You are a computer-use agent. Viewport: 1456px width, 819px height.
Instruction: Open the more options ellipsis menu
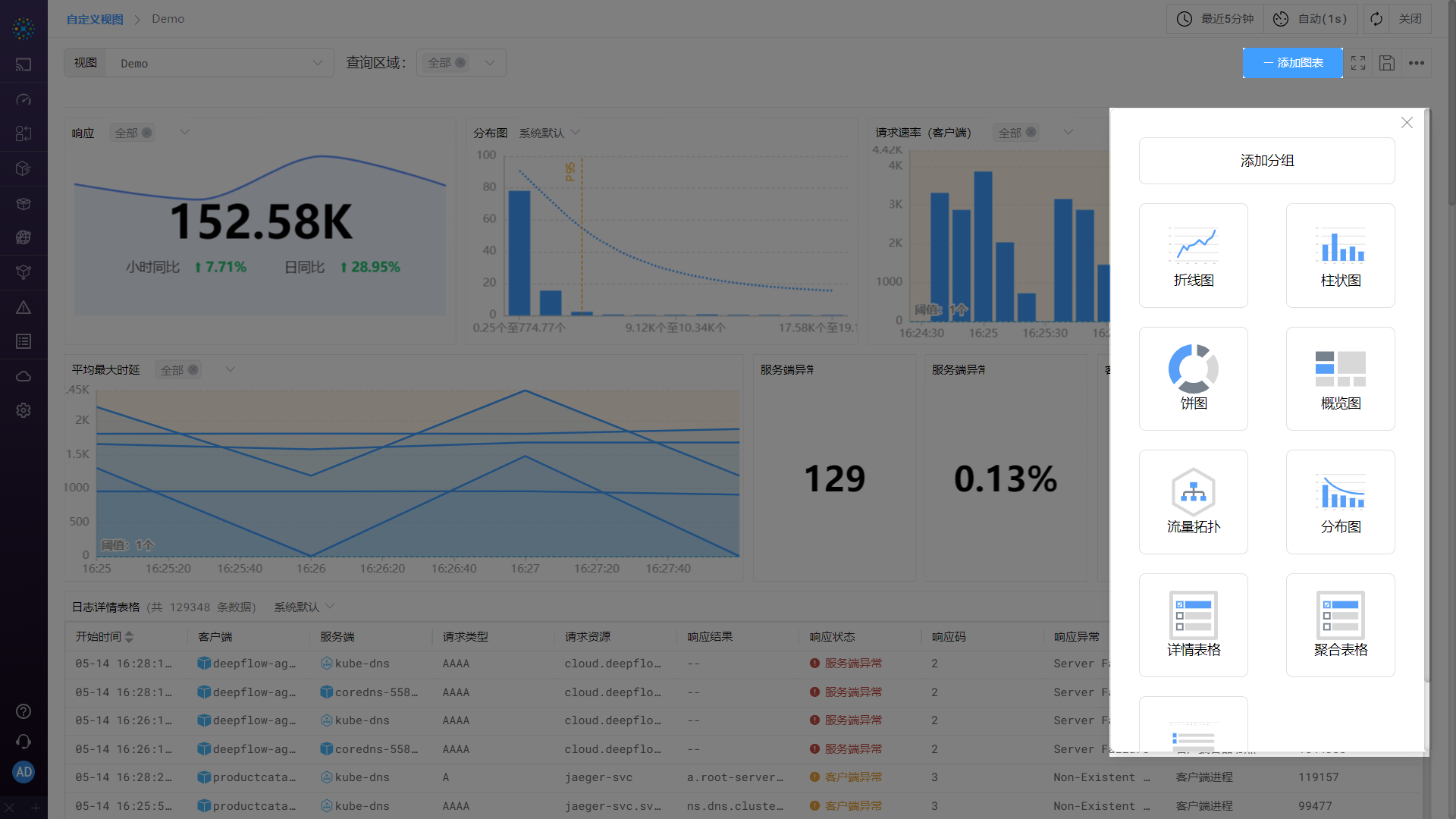[x=1416, y=63]
